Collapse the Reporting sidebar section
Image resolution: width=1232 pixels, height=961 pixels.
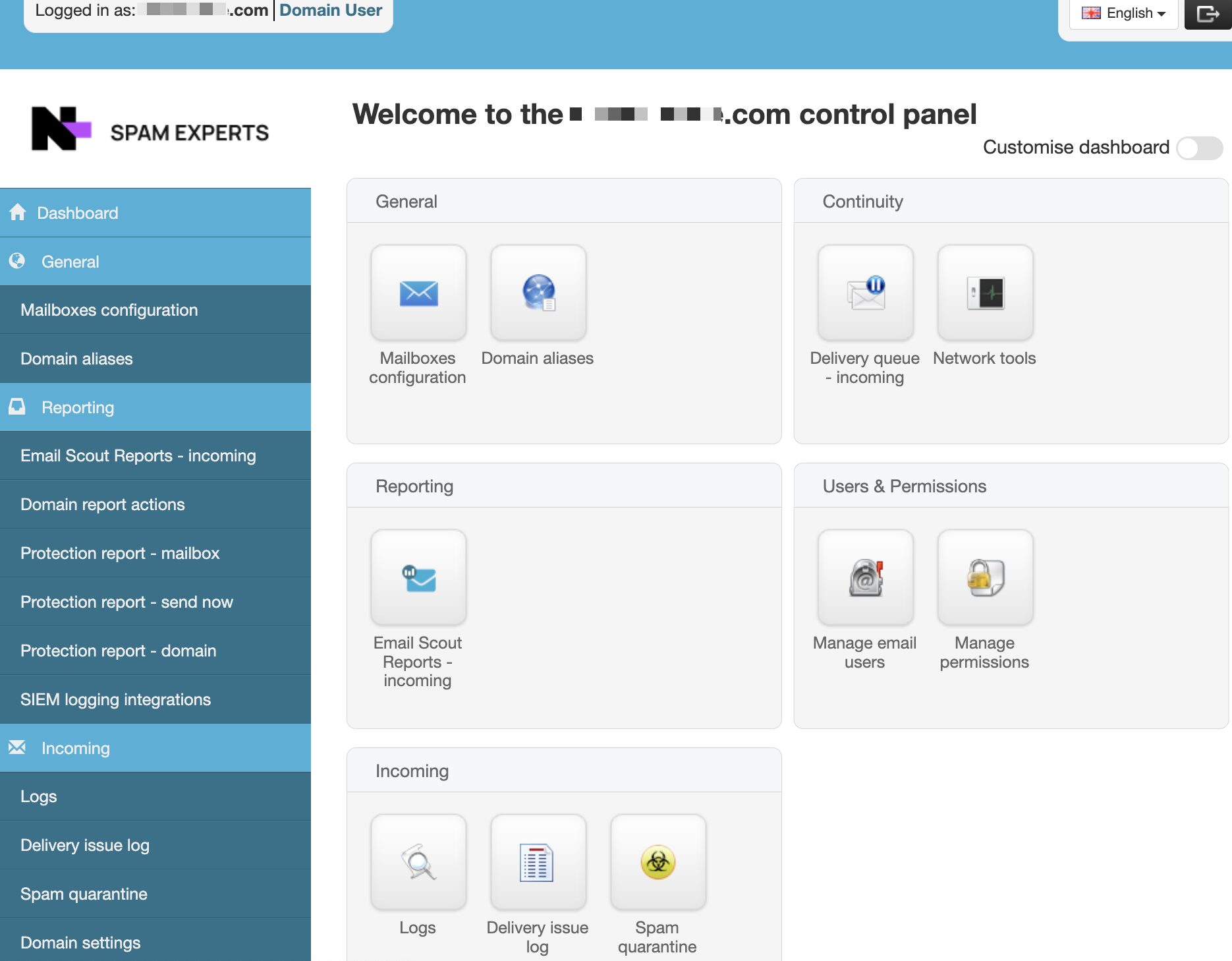click(x=155, y=407)
